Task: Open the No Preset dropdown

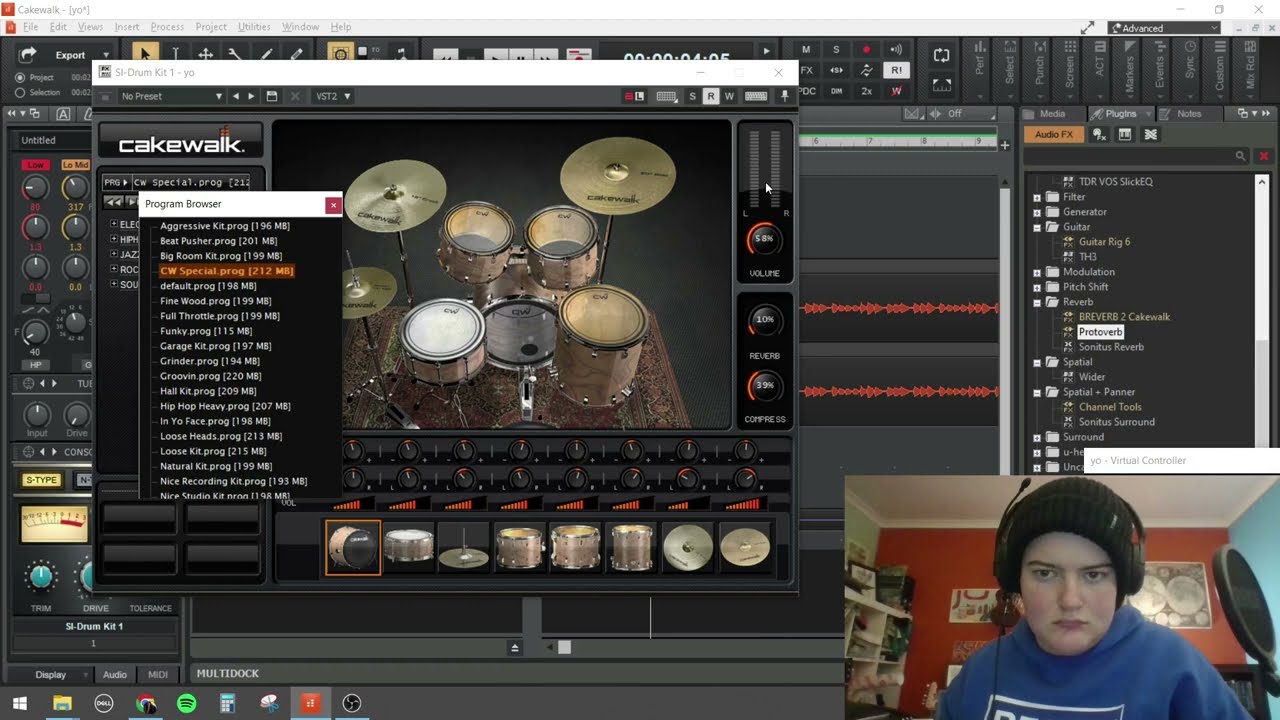Action: tap(170, 96)
